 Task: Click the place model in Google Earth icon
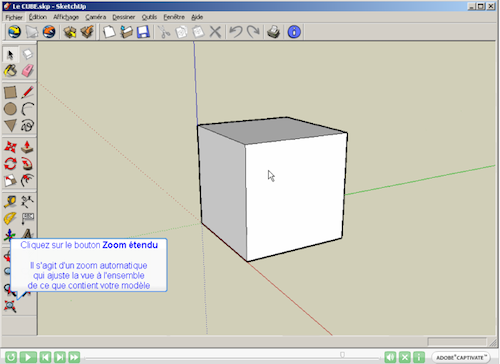click(49, 32)
